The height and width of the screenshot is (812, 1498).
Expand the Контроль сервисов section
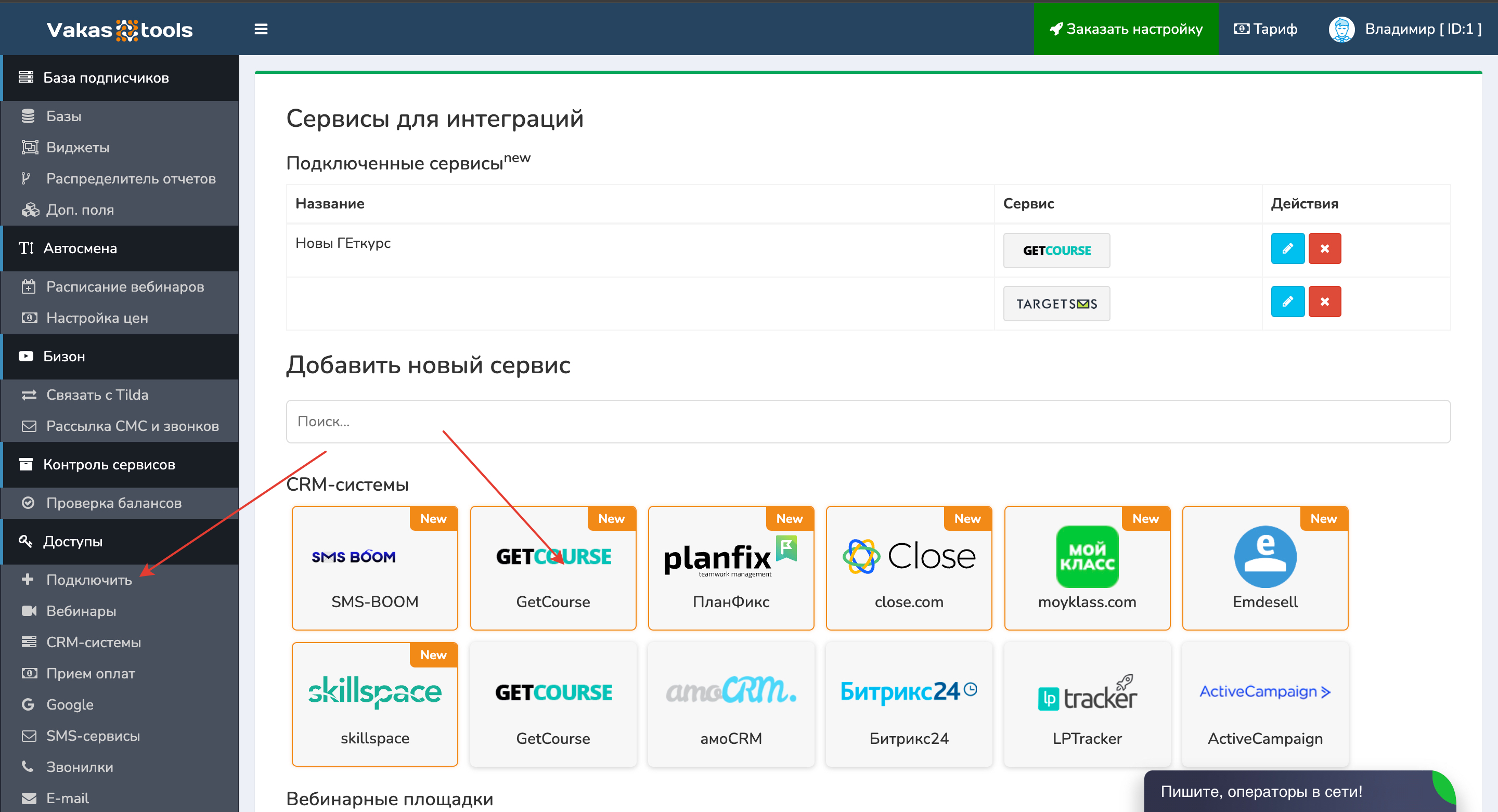click(109, 464)
